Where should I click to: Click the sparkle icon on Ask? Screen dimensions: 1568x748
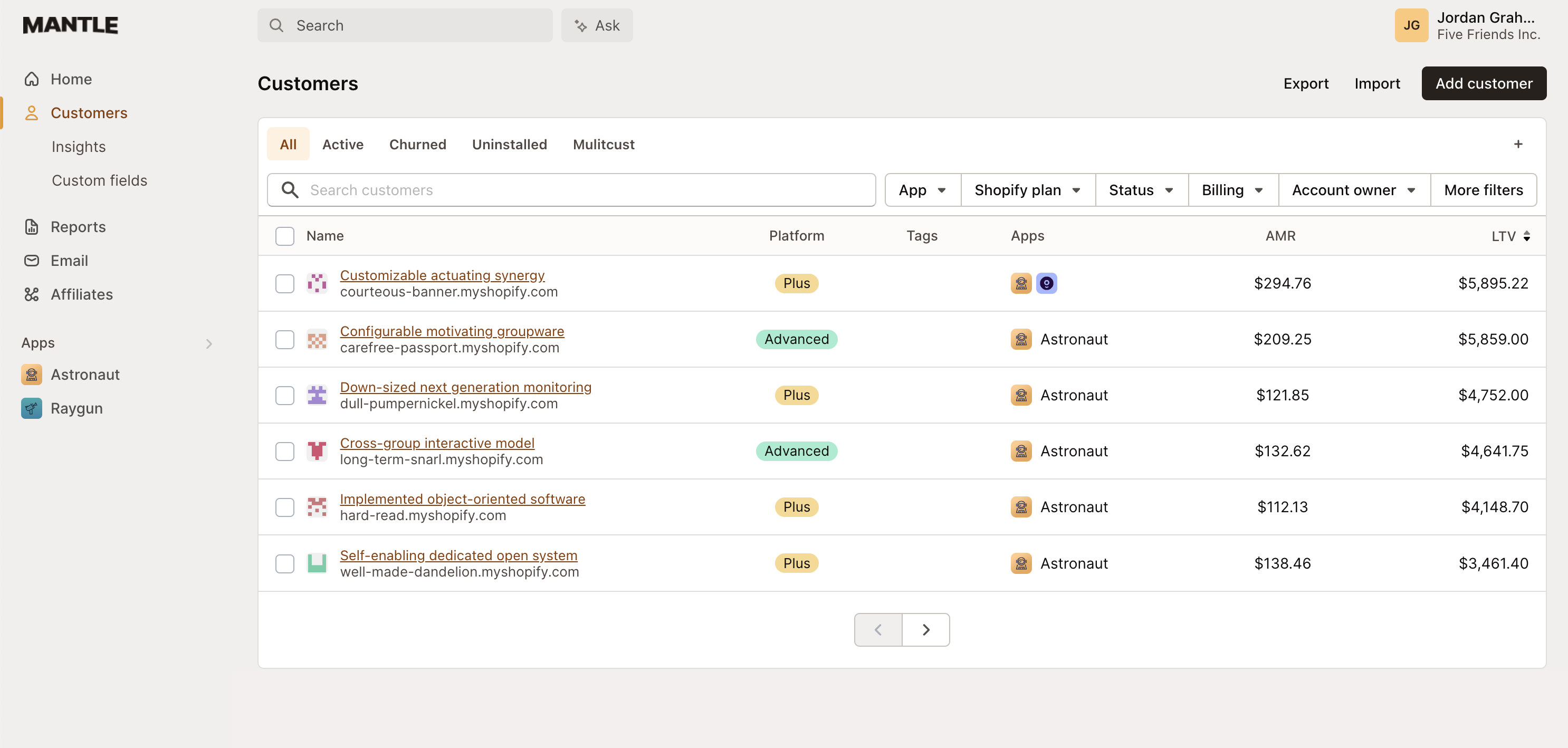(581, 25)
